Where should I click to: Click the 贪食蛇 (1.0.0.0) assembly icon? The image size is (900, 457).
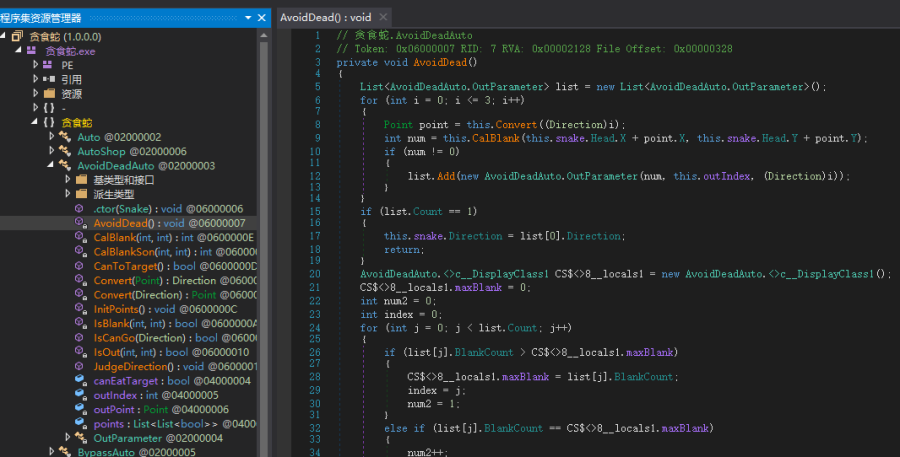[17, 37]
